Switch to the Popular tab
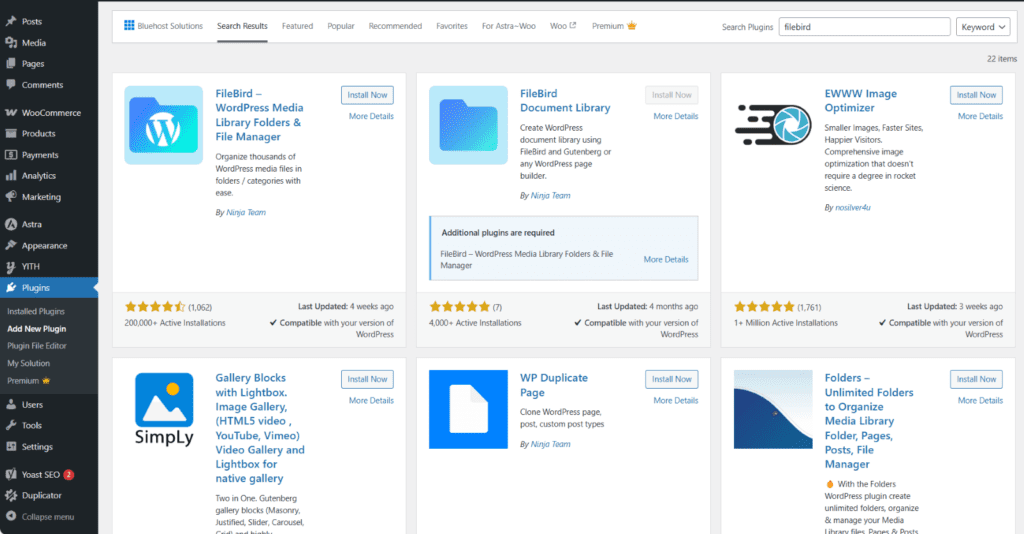 (341, 26)
